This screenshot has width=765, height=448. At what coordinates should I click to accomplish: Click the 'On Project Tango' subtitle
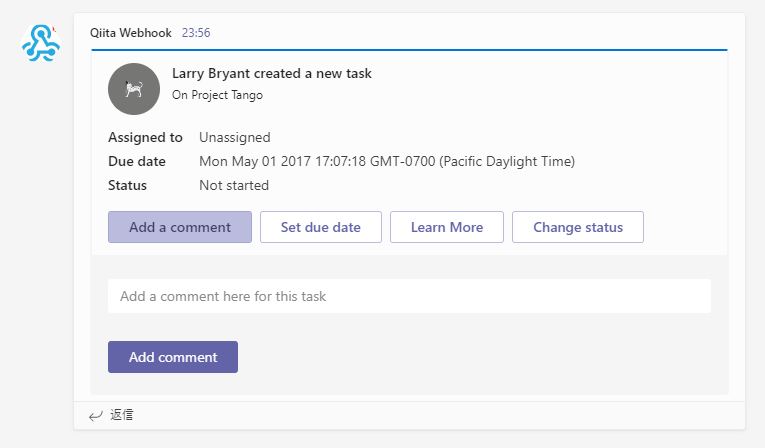217,95
